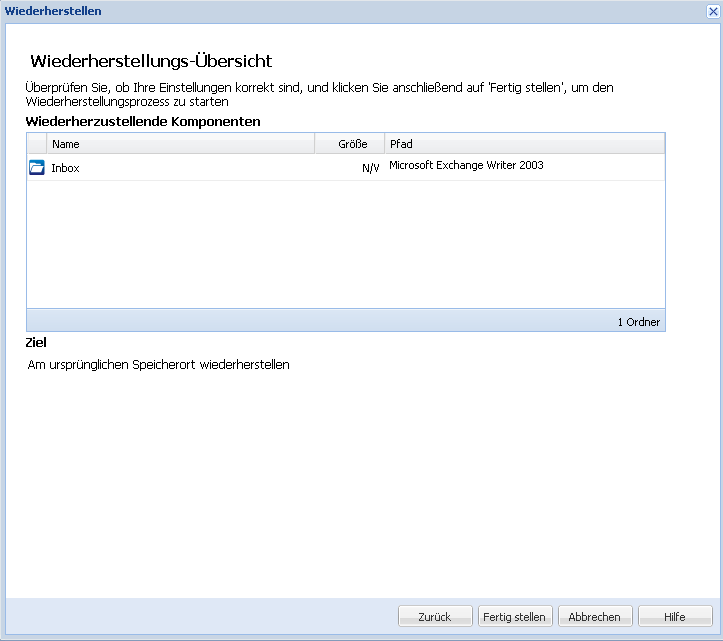This screenshot has width=723, height=641.
Task: Close the Wiederherstellen dialog
Action: (713, 12)
